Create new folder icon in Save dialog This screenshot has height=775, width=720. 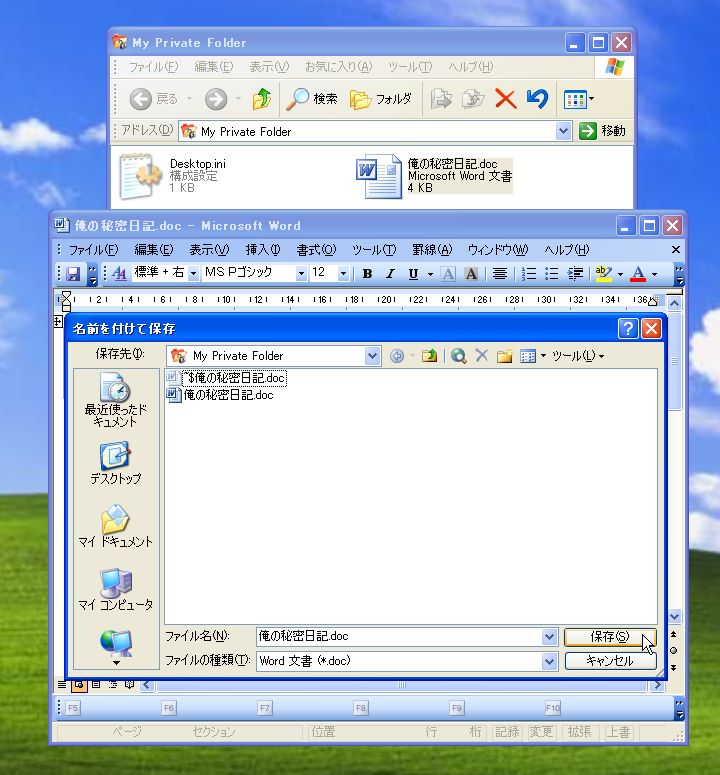click(x=505, y=356)
